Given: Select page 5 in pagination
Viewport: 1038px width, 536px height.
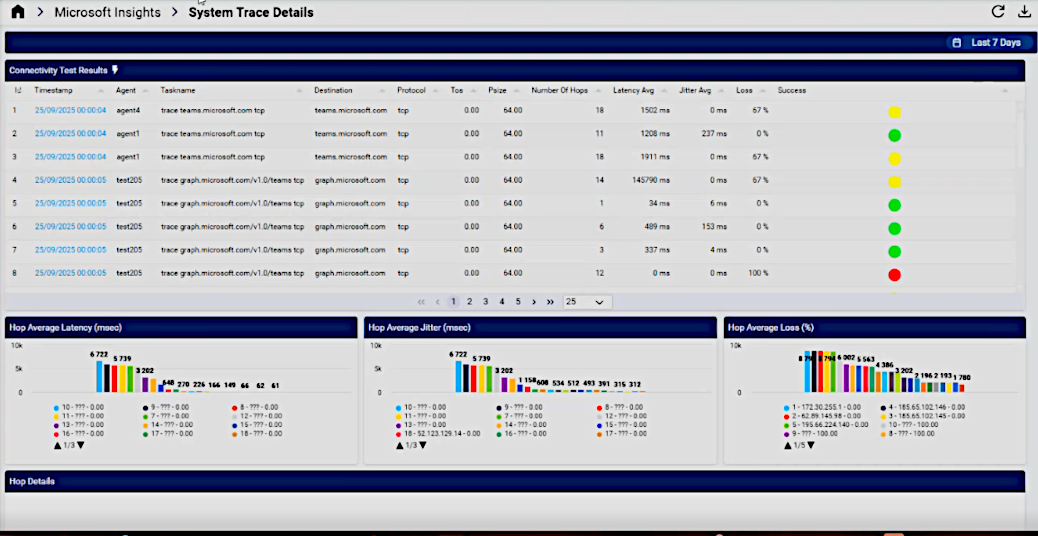Looking at the screenshot, I should click(x=518, y=302).
